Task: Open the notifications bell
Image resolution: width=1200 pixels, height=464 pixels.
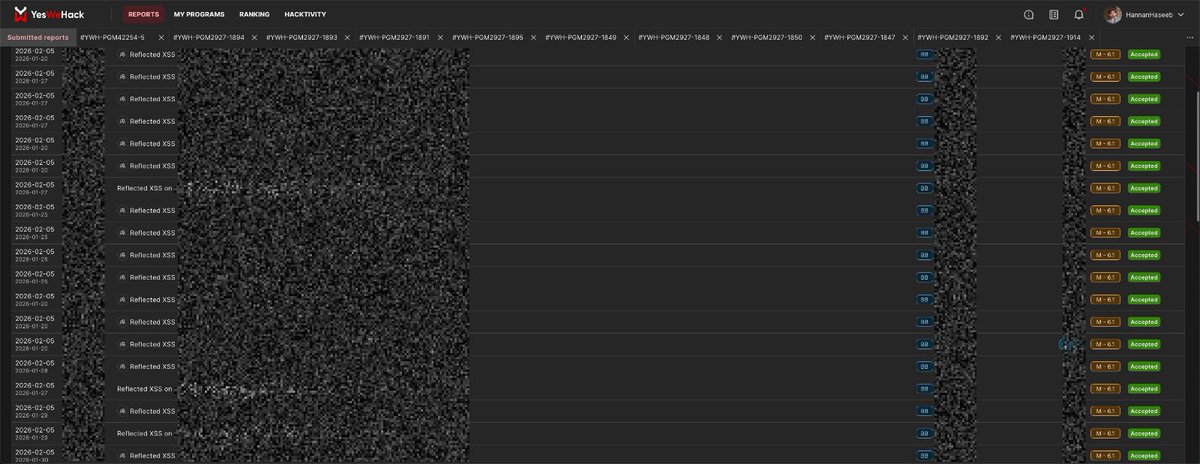Action: coord(1079,15)
